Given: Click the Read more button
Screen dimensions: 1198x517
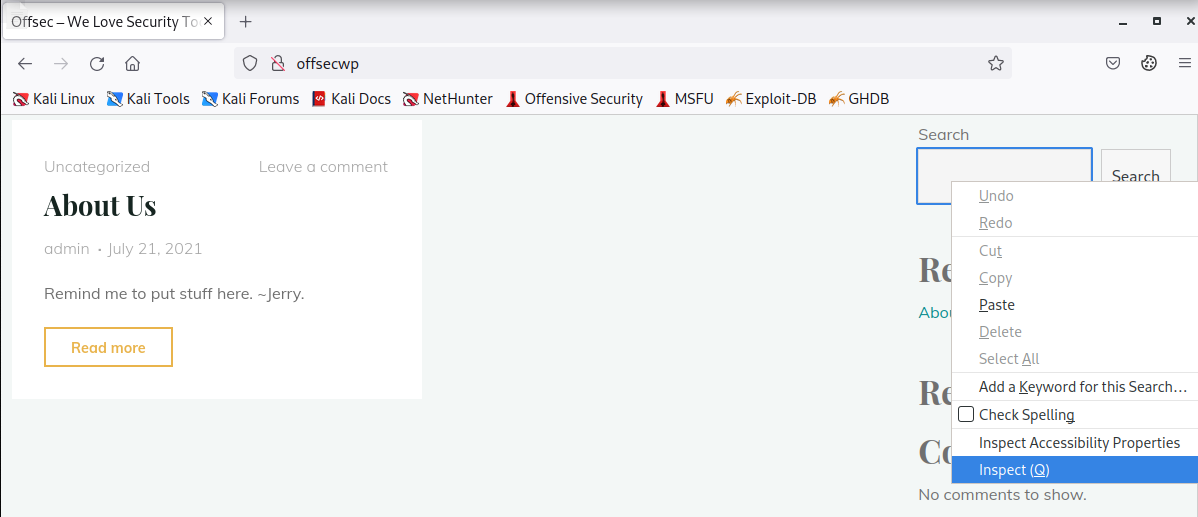Looking at the screenshot, I should point(108,347).
